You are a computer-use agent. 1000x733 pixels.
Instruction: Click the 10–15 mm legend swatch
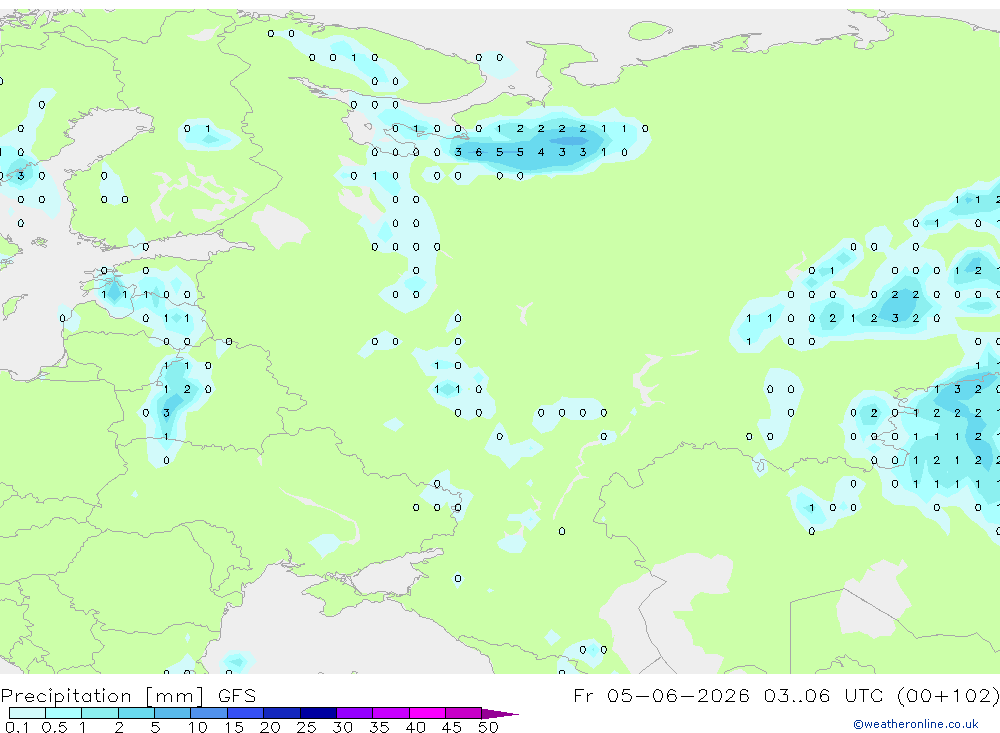(209, 713)
